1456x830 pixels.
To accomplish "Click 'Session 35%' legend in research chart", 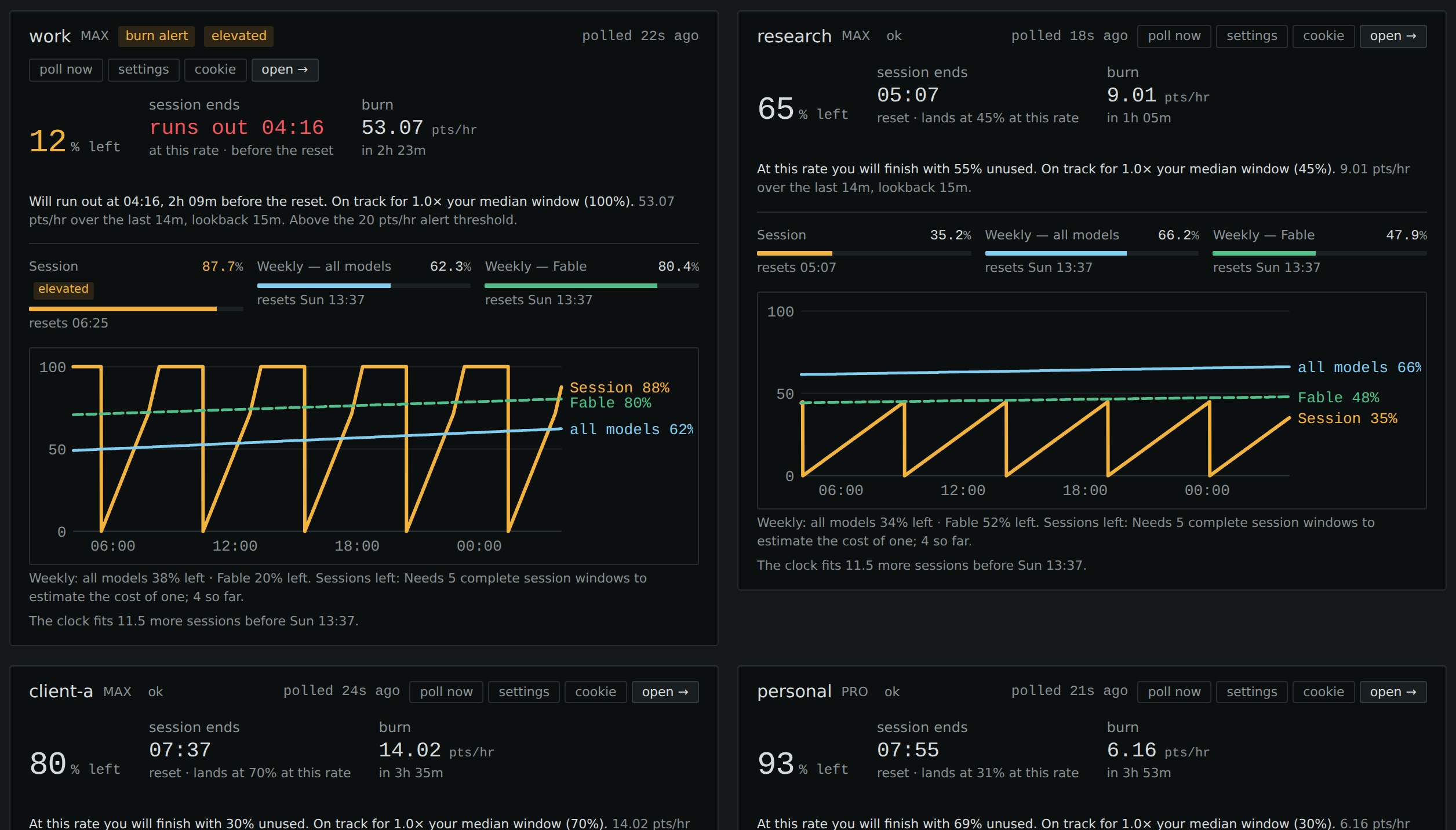I will click(1348, 418).
